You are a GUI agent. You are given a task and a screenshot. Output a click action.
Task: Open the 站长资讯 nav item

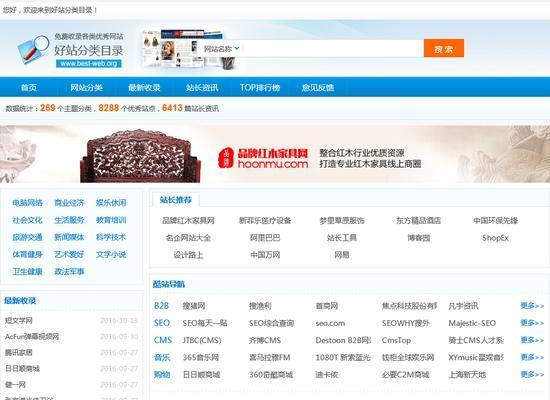202,87
